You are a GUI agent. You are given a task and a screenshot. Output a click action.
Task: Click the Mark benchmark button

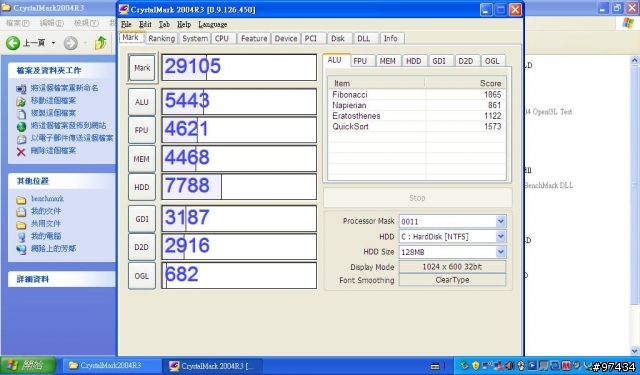[142, 68]
